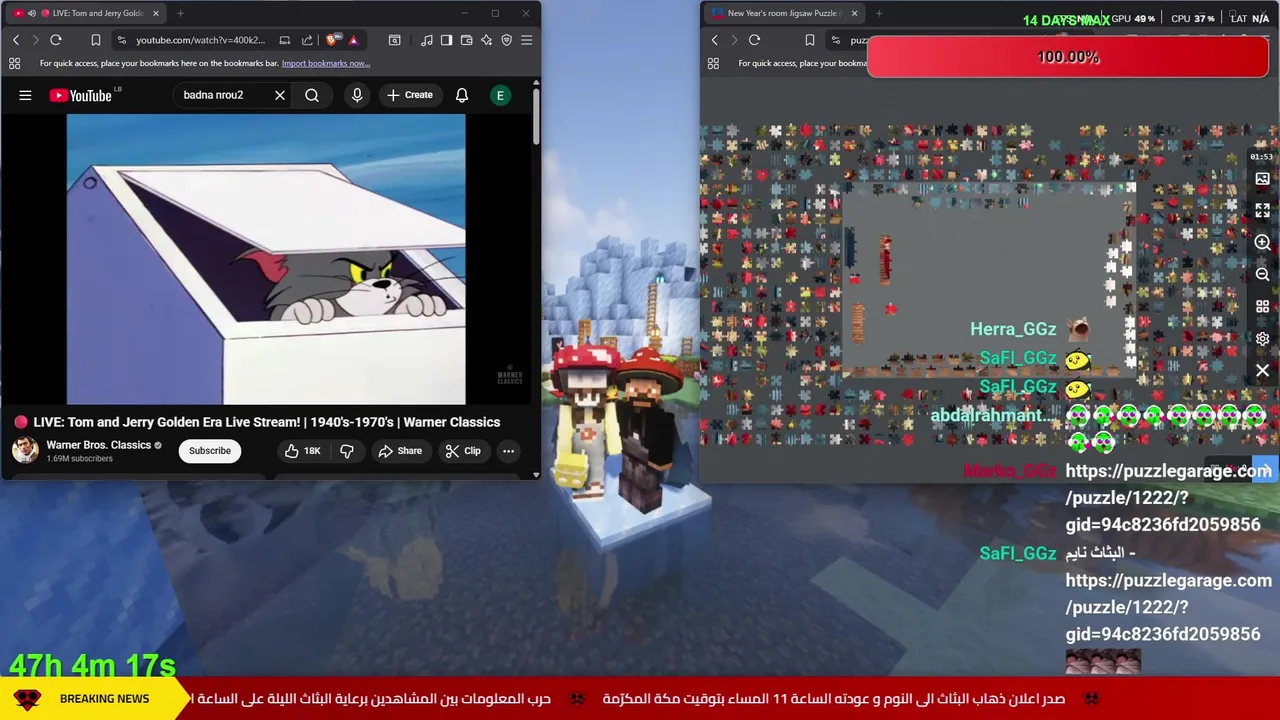Viewport: 1280px width, 720px height.
Task: Close the Jigsaw Puzzle tab
Action: point(853,13)
